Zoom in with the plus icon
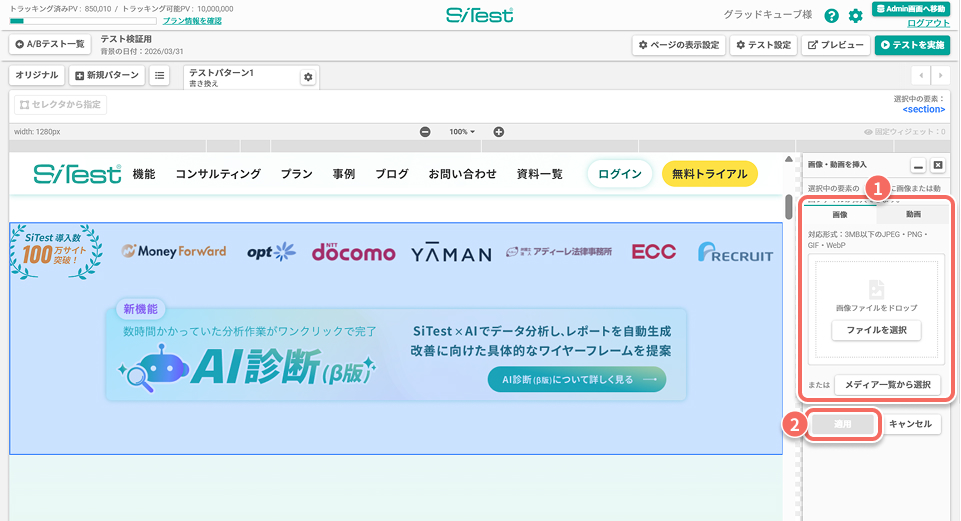 pos(499,132)
